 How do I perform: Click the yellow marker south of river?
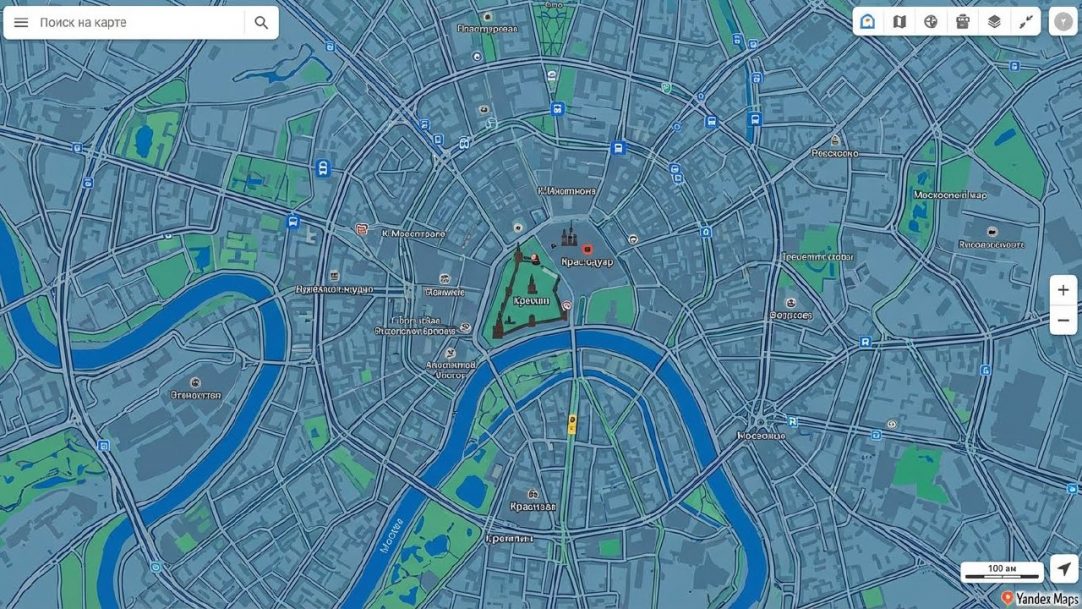pos(572,424)
